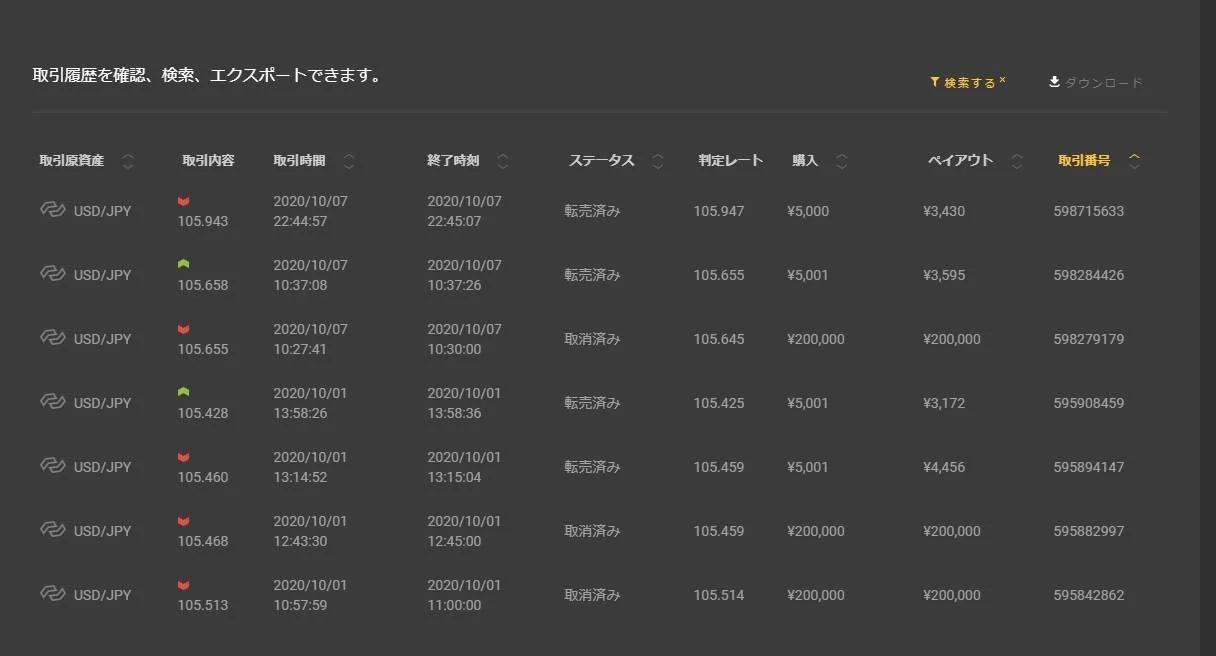Select trade number 598284426
This screenshot has height=656, width=1216.
click(x=1088, y=275)
